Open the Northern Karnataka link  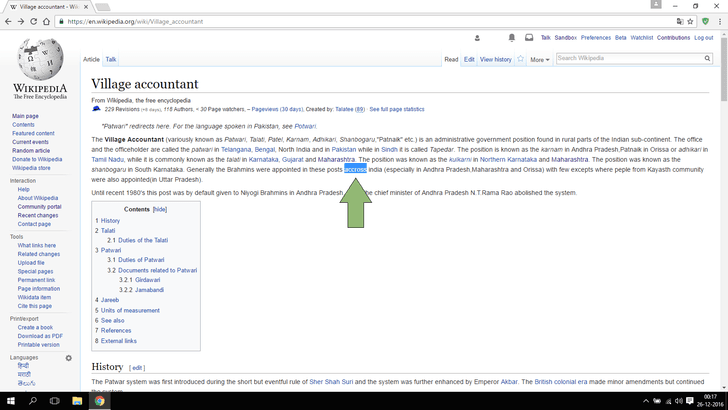508,160
